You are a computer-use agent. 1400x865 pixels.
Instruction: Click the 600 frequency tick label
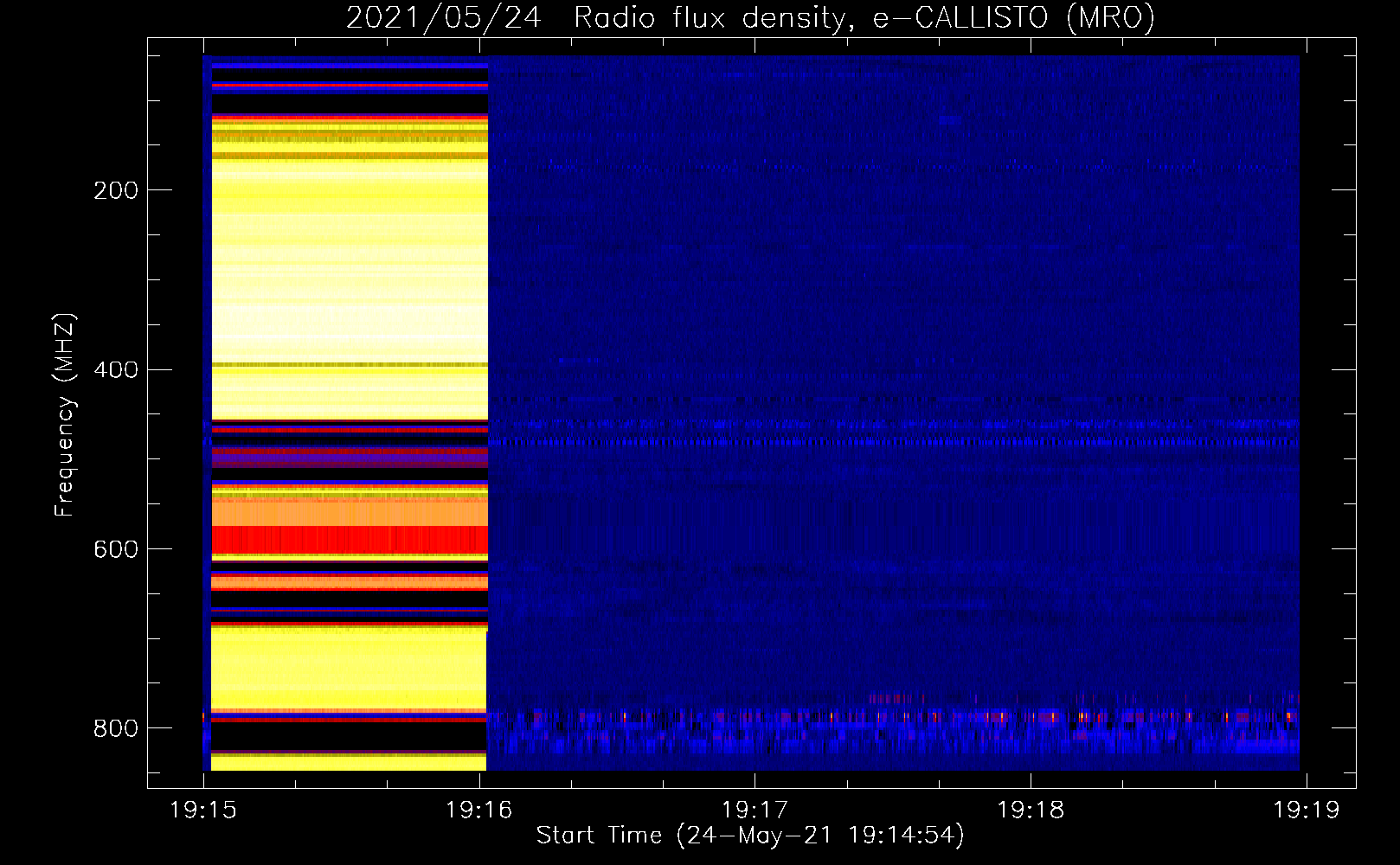click(115, 550)
